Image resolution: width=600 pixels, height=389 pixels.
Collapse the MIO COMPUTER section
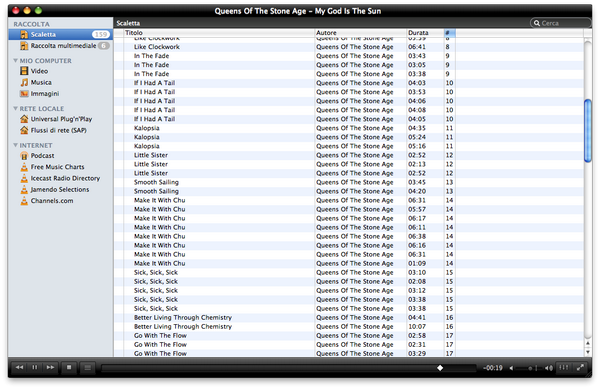coord(15,61)
